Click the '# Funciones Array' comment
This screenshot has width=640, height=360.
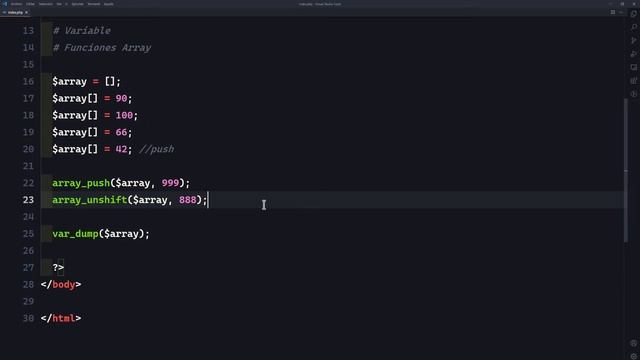[102, 47]
